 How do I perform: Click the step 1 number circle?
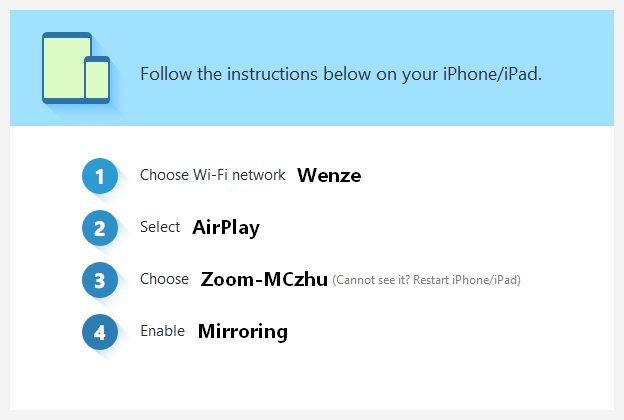coord(100,176)
